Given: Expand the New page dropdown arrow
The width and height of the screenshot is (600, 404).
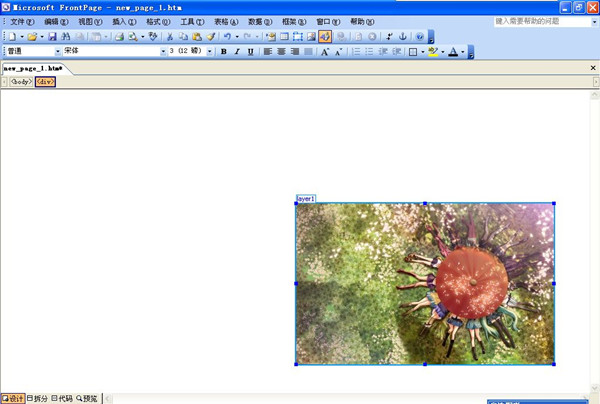Looking at the screenshot, I should [x=22, y=37].
